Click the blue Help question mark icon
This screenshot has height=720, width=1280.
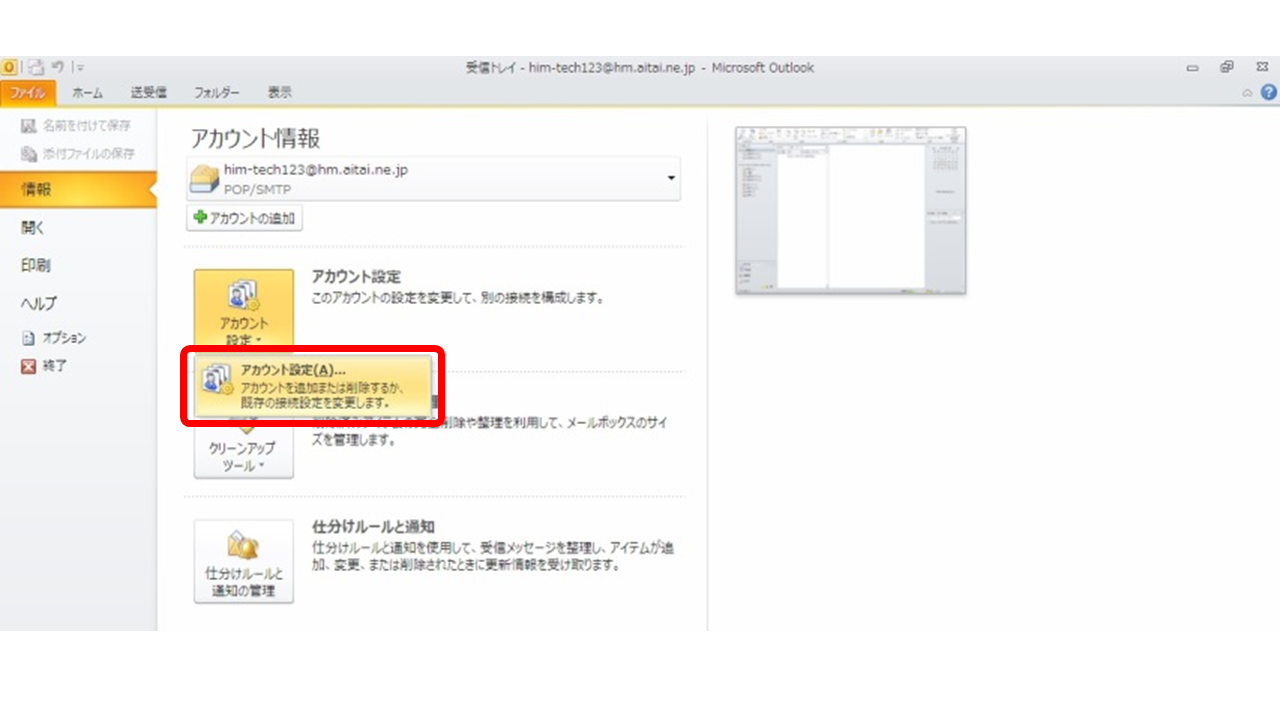pyautogui.click(x=1268, y=92)
